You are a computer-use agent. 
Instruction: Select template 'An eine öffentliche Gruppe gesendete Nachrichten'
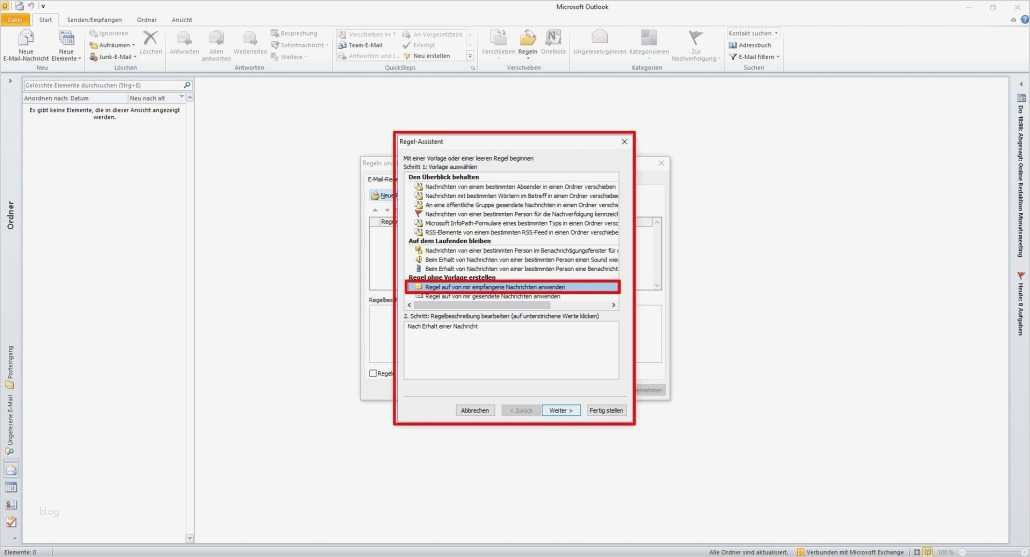pyautogui.click(x=515, y=205)
